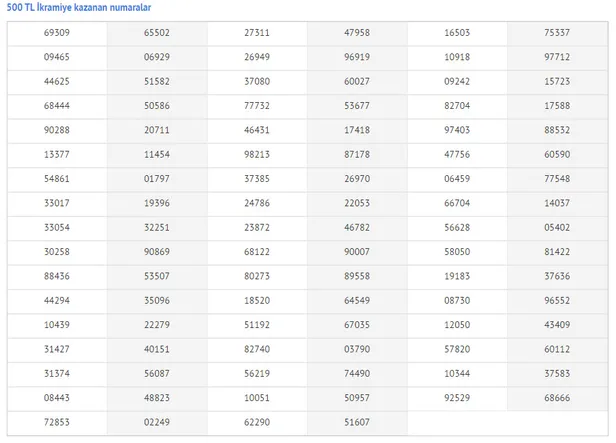Click the number 51607
Screen dimensions: 616x443
coord(357,423)
